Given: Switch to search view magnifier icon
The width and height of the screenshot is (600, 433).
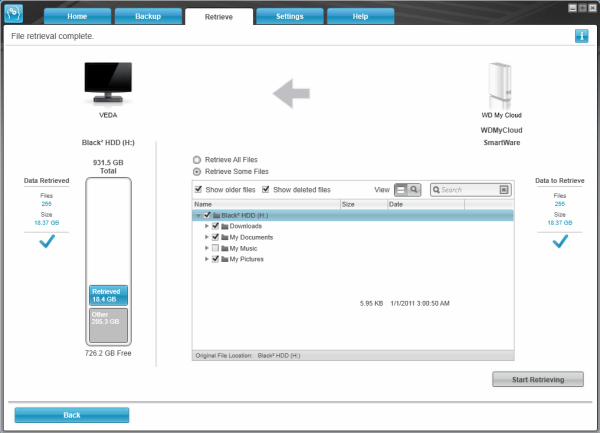Looking at the screenshot, I should coord(414,190).
